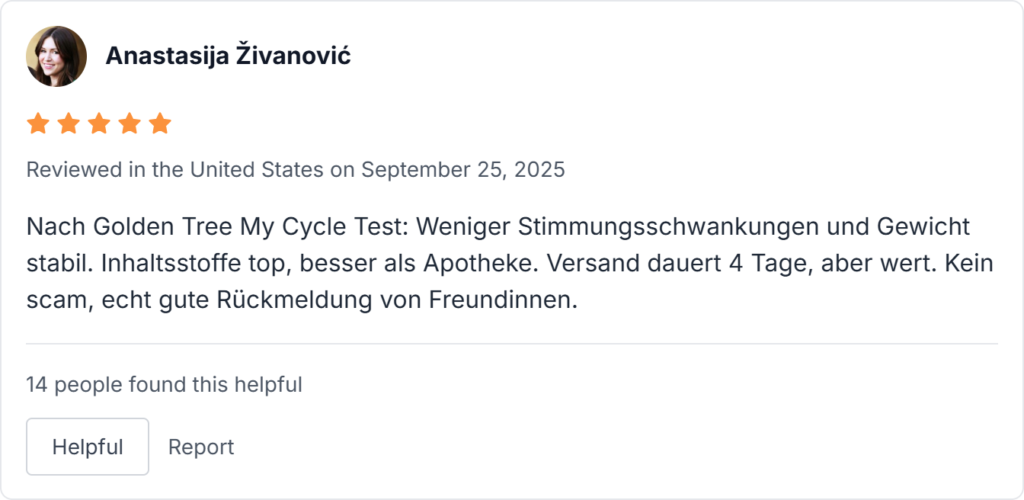The height and width of the screenshot is (500, 1024).
Task: Select the fourth rating star
Action: [130, 124]
